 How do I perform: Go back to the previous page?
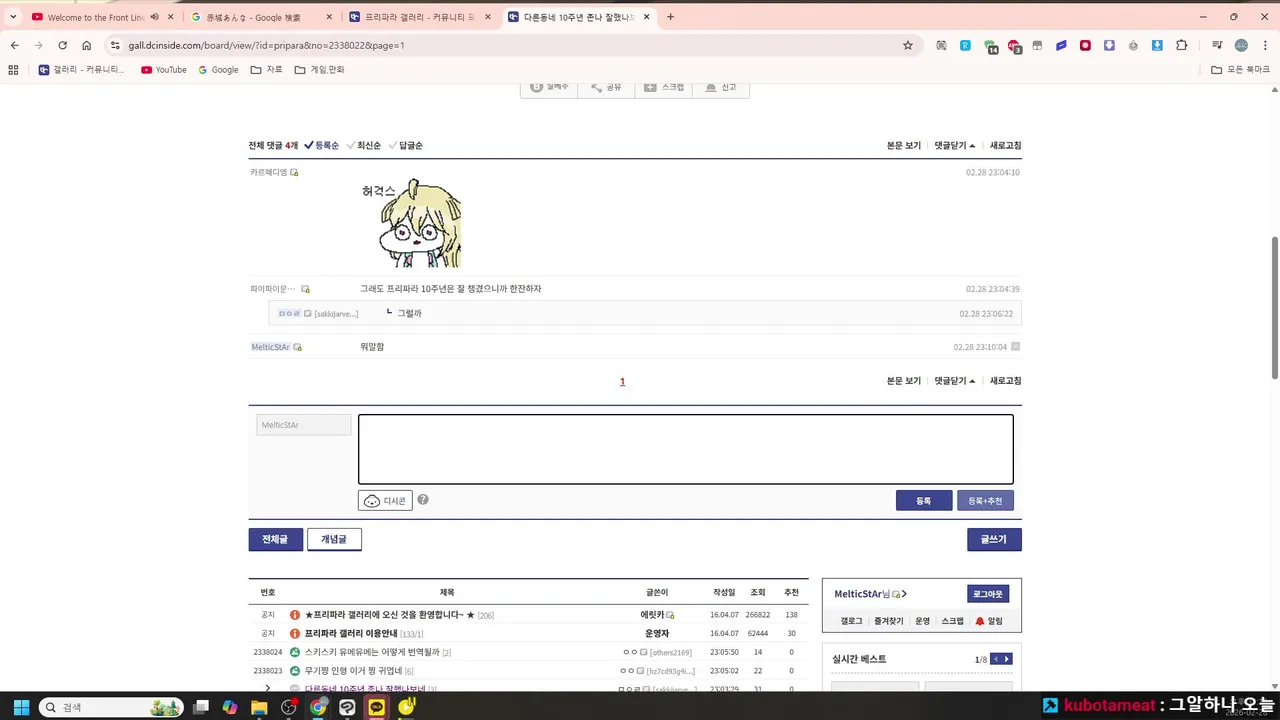(x=14, y=45)
